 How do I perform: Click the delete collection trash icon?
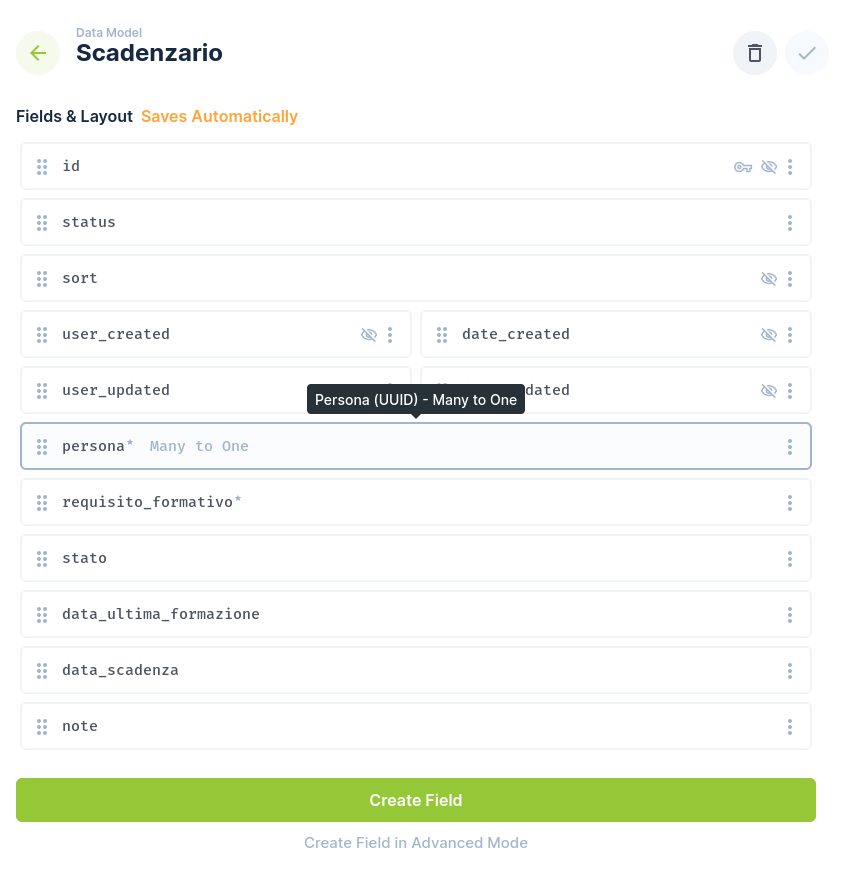[x=754, y=52]
